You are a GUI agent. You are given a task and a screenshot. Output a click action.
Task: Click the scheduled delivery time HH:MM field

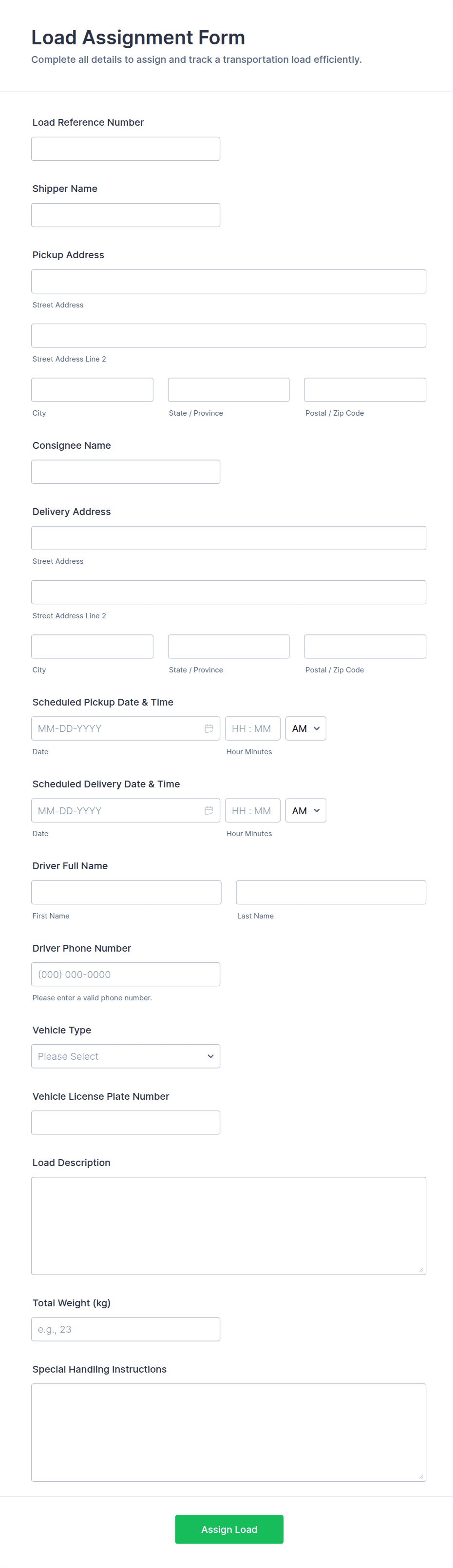[252, 810]
